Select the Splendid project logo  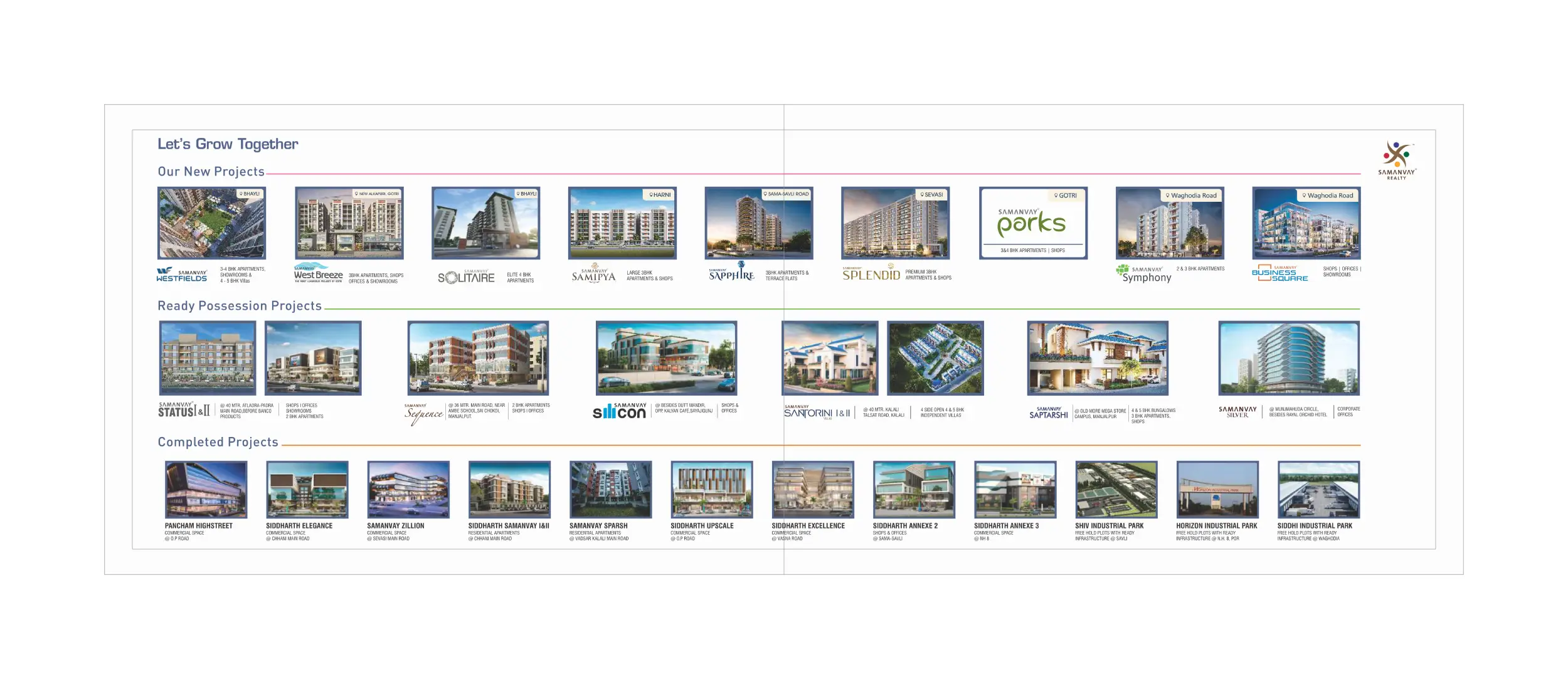coord(871,274)
